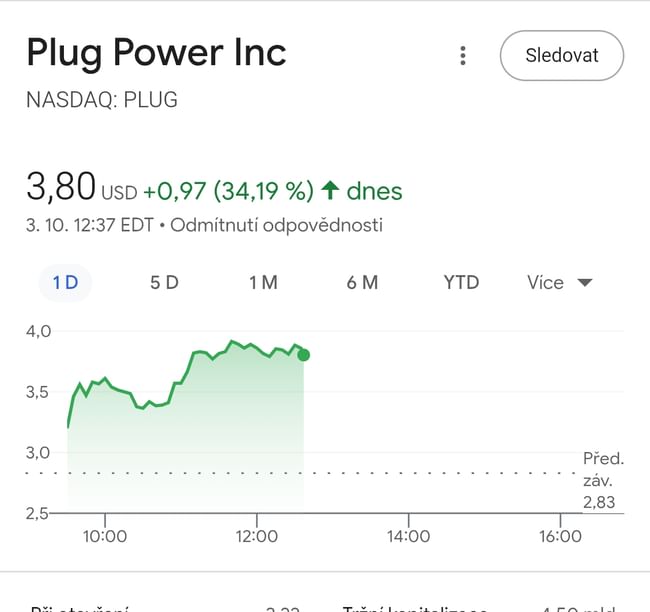Click the 12:00 time axis label
650x612 pixels.
[x=256, y=536]
